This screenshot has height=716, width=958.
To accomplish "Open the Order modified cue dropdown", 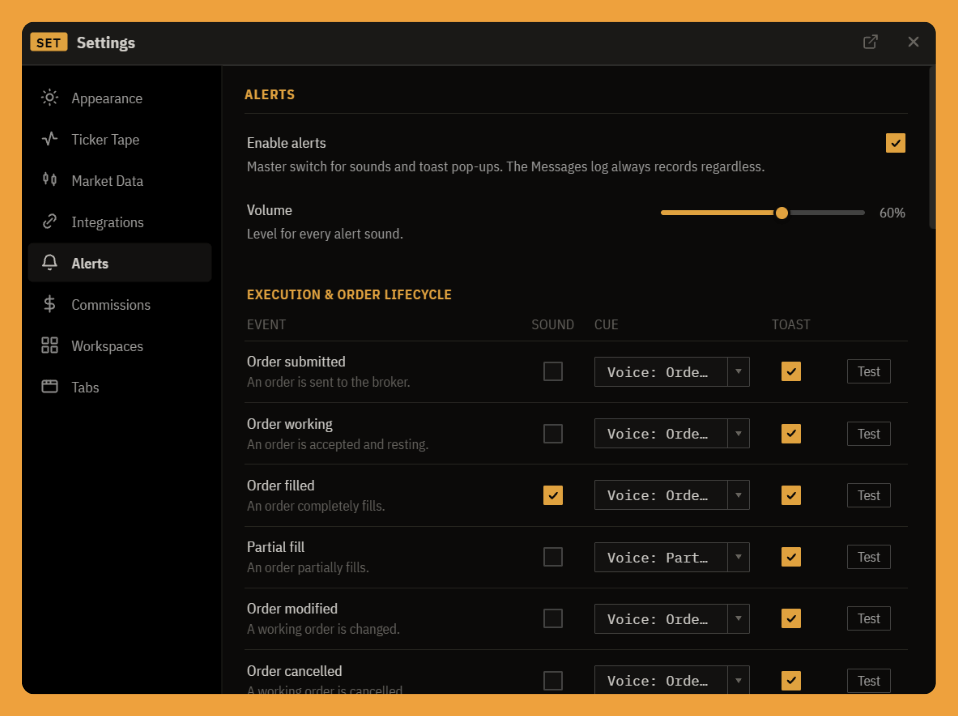I will [671, 619].
